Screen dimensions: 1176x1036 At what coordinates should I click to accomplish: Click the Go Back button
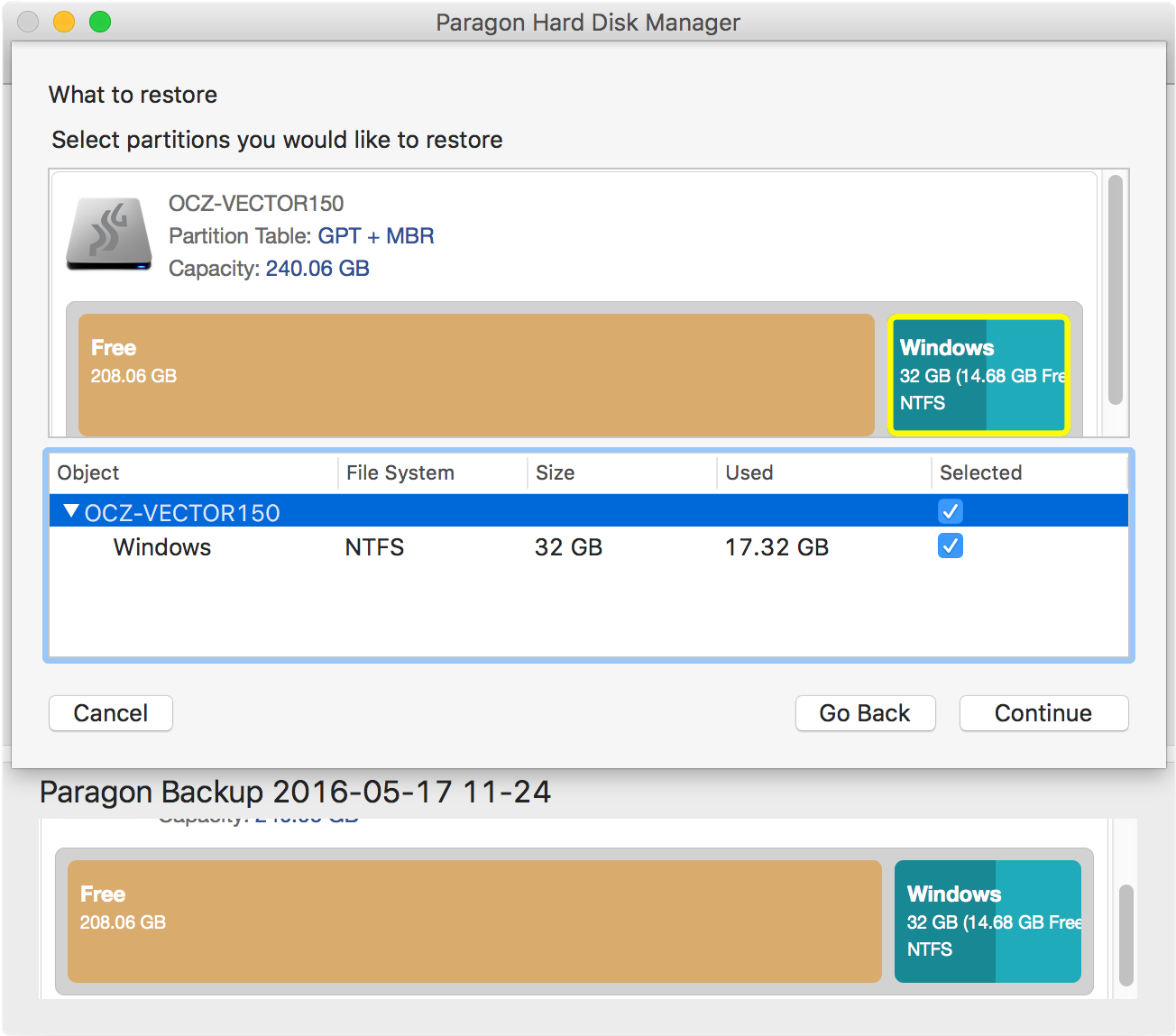click(x=865, y=713)
